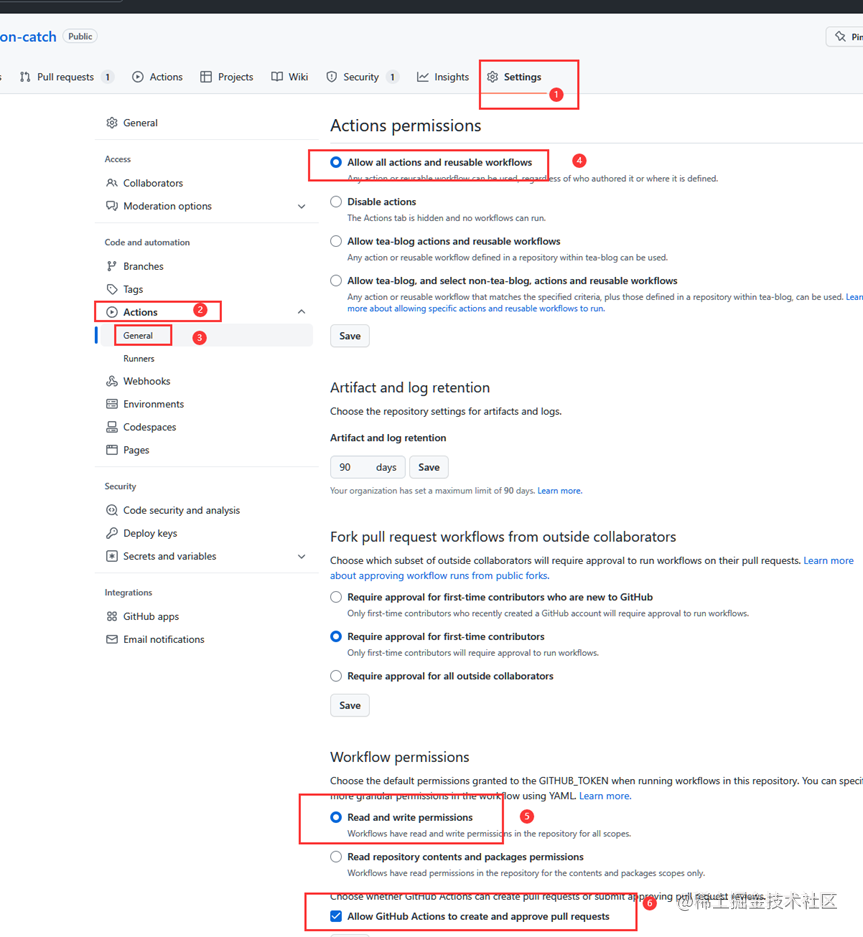Expand the Secrets and variables chevron

pyautogui.click(x=301, y=556)
